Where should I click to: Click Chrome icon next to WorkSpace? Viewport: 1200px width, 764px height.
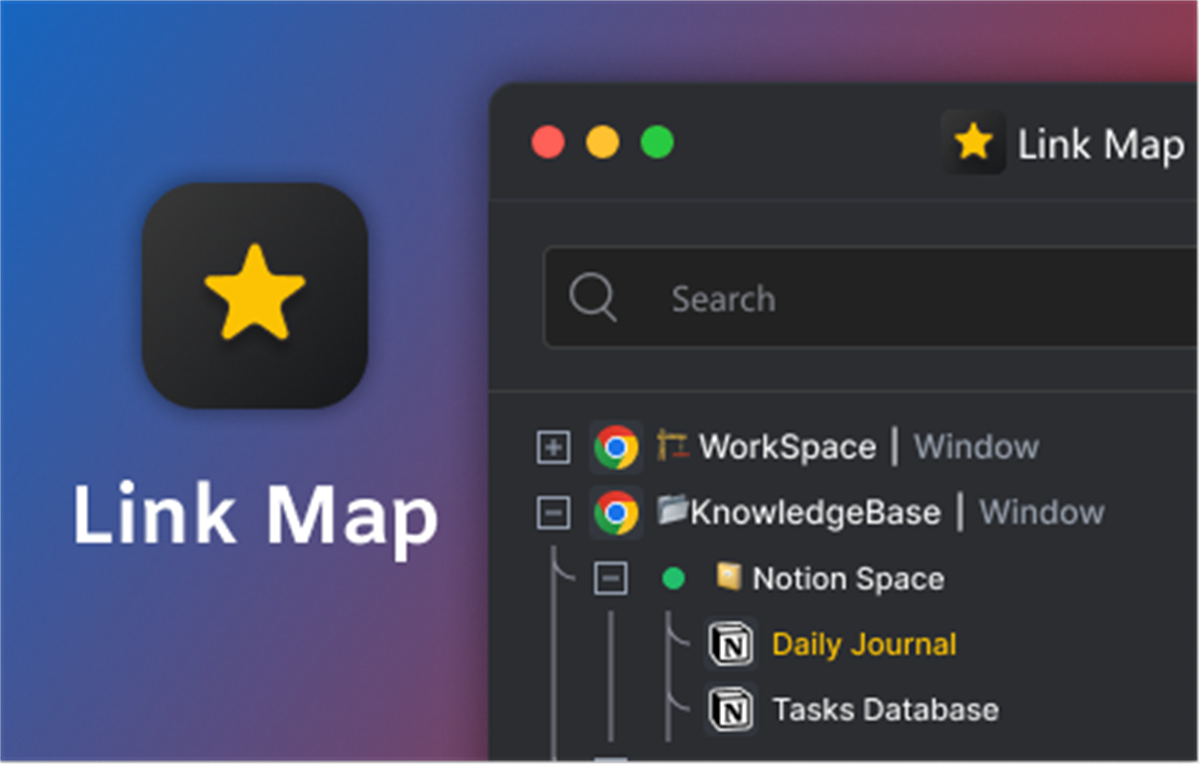tap(616, 447)
